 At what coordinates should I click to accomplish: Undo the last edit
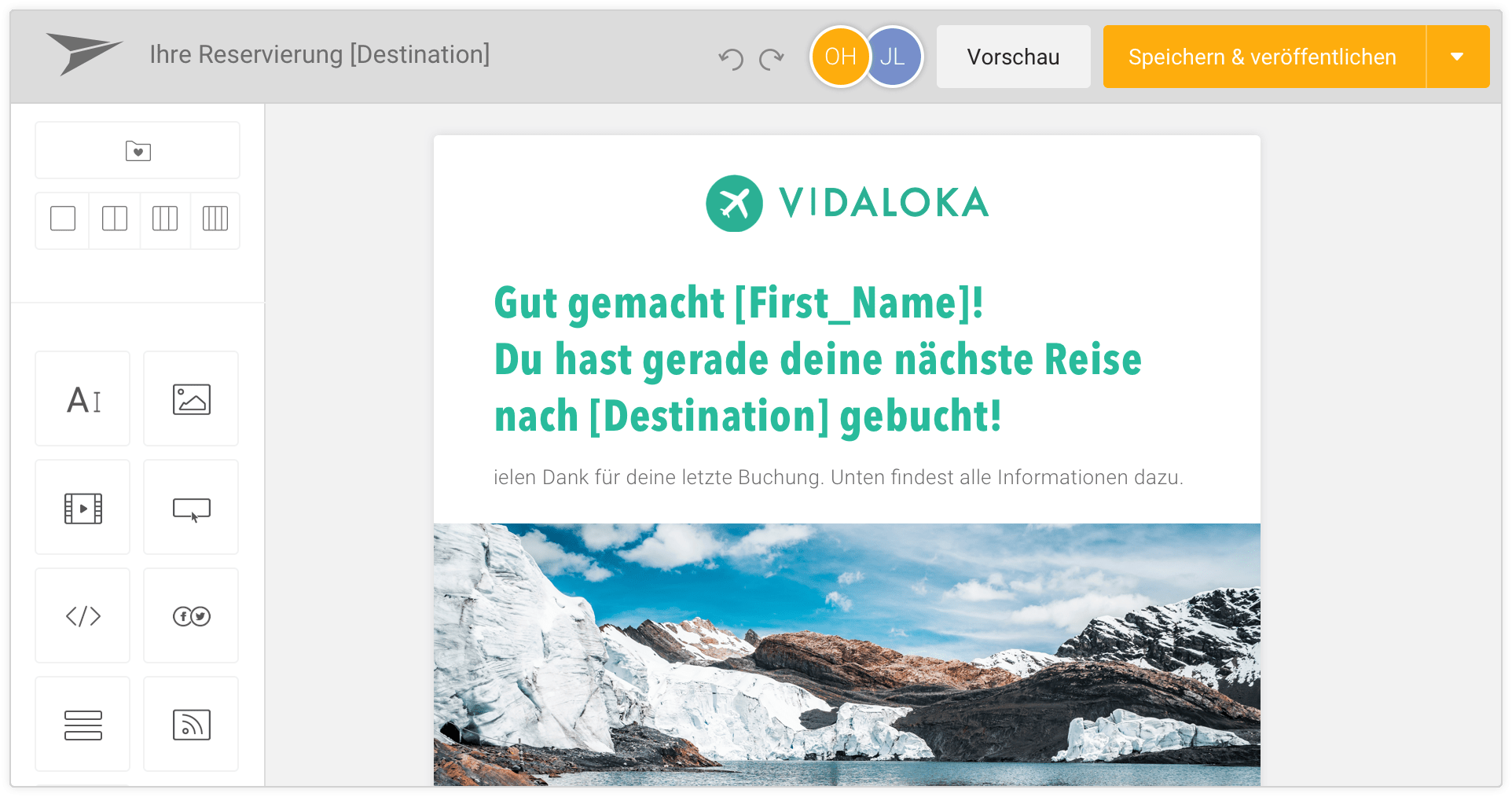(x=731, y=58)
